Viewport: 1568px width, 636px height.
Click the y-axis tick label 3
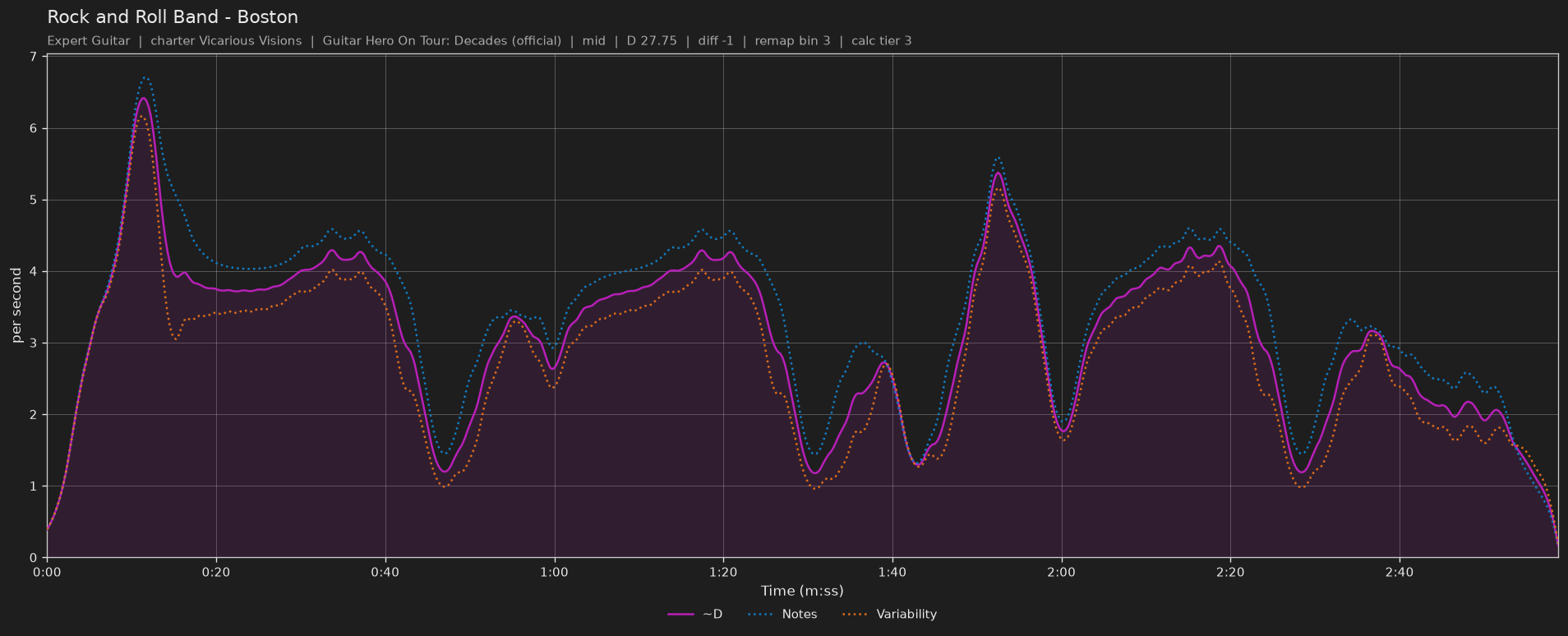pyautogui.click(x=33, y=343)
